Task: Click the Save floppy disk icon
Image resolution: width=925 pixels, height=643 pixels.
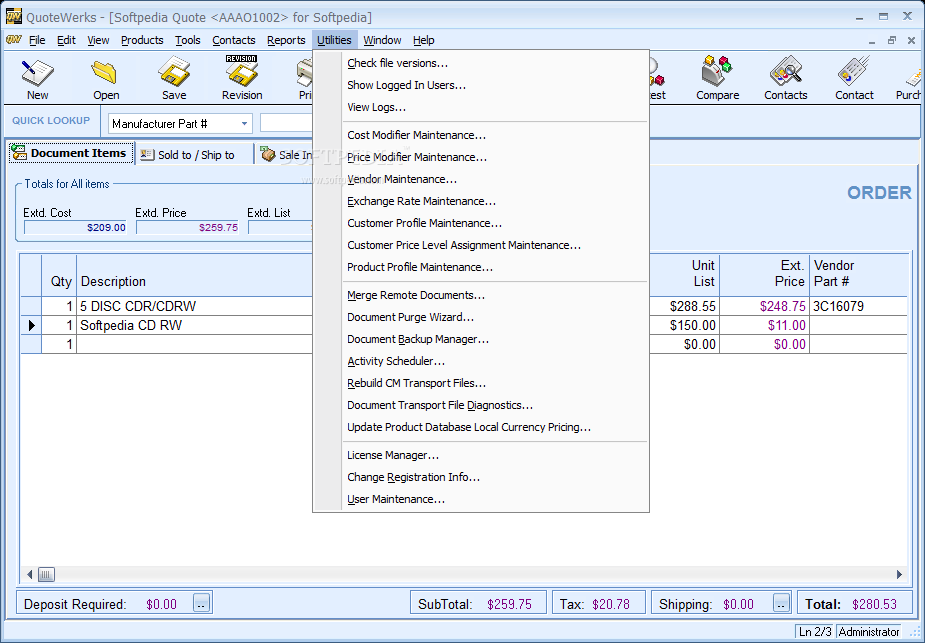Action: coord(174,72)
